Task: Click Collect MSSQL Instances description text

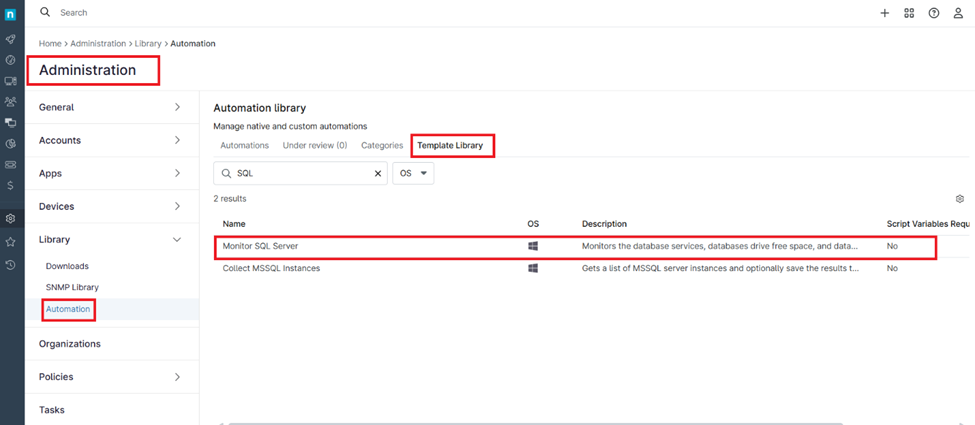Action: point(721,268)
